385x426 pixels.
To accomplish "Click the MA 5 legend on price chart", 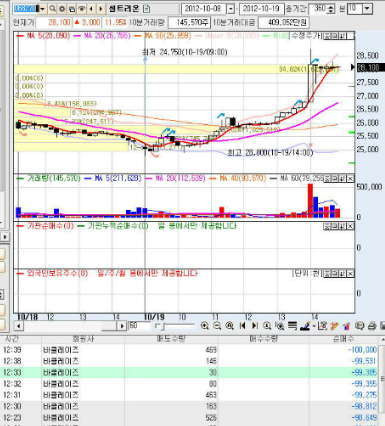I will coord(43,36).
